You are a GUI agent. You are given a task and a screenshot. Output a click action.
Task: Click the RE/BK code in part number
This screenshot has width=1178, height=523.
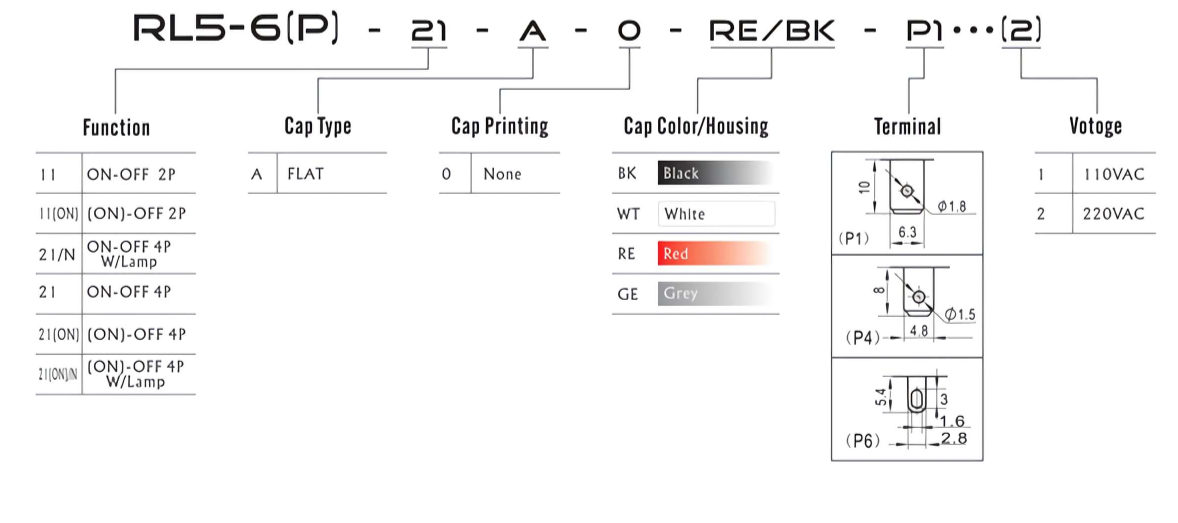772,30
